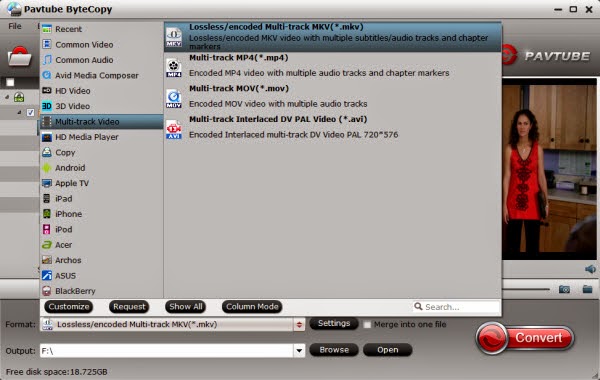Click the Pavtube ByteCopy app icon

pyautogui.click(x=14, y=9)
